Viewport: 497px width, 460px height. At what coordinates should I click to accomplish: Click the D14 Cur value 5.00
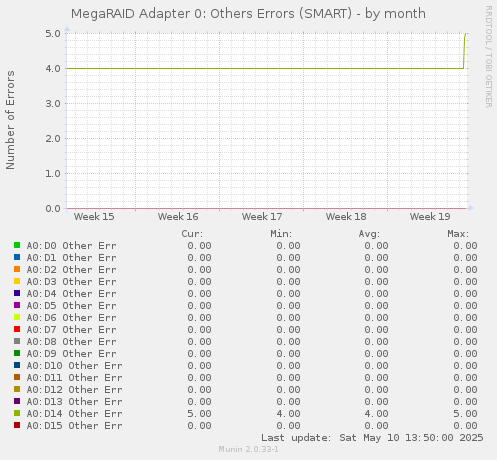pos(199,414)
